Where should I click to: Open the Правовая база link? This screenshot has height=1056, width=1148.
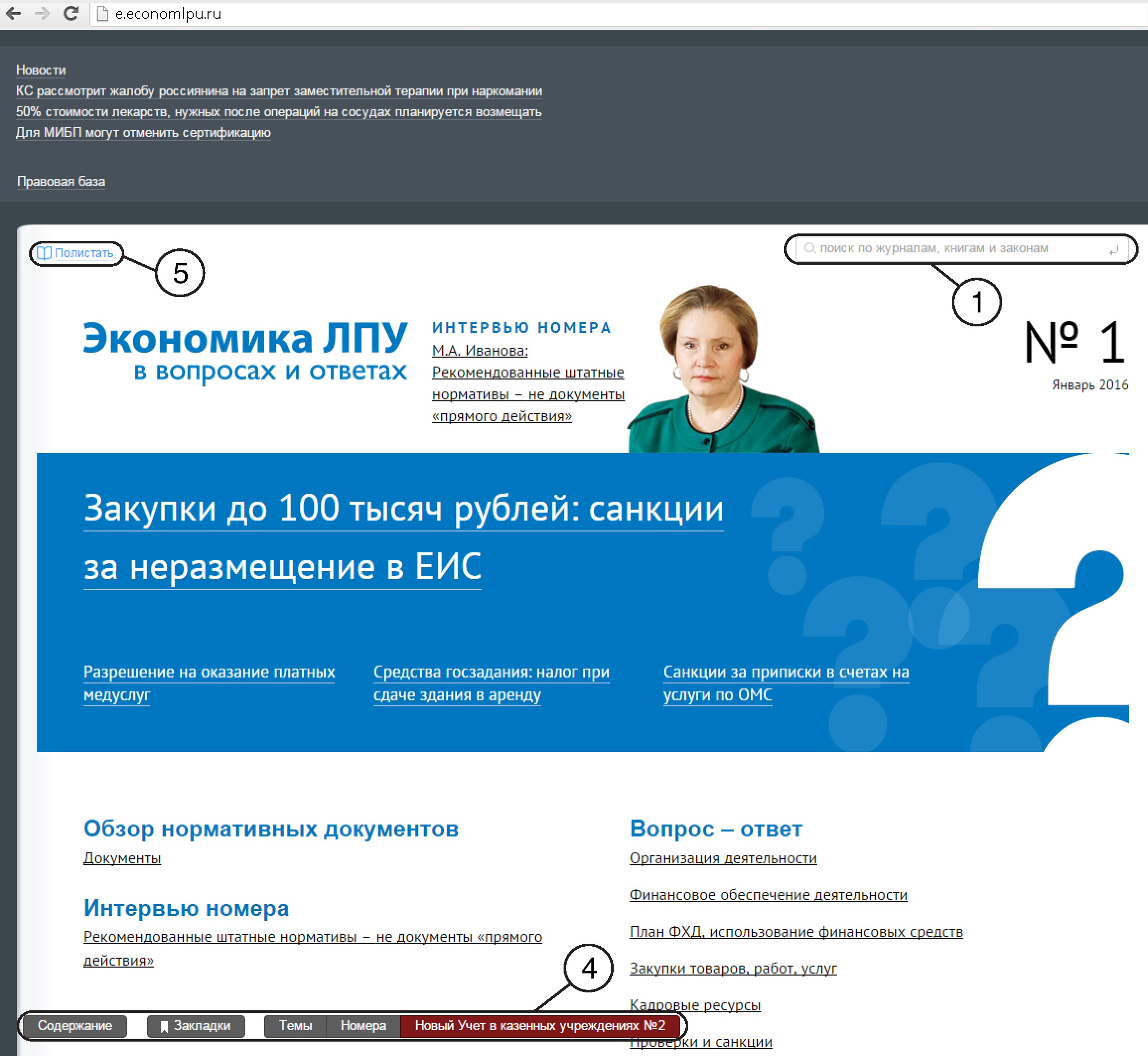point(61,181)
